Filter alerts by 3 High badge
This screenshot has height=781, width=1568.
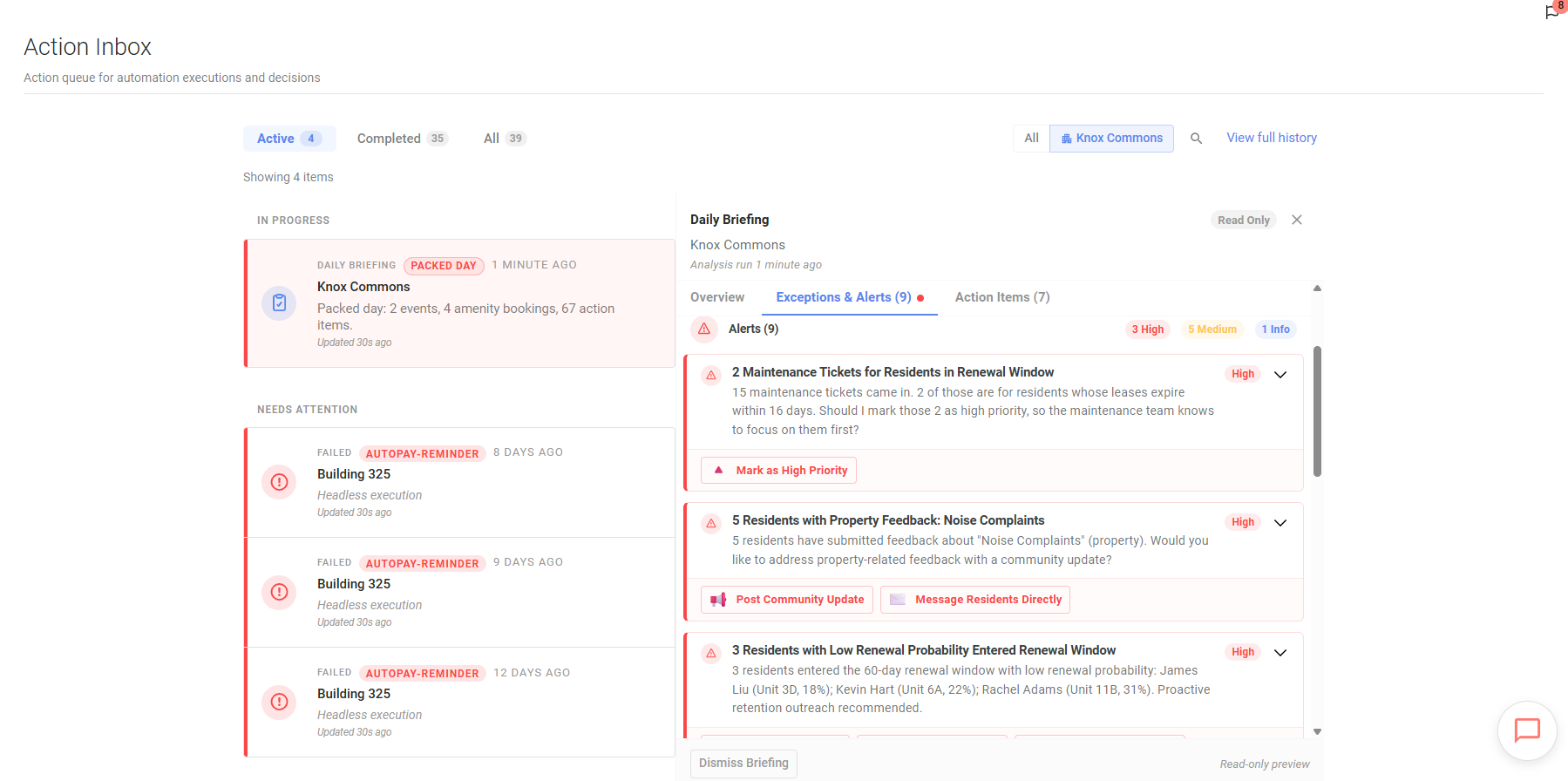(1147, 329)
